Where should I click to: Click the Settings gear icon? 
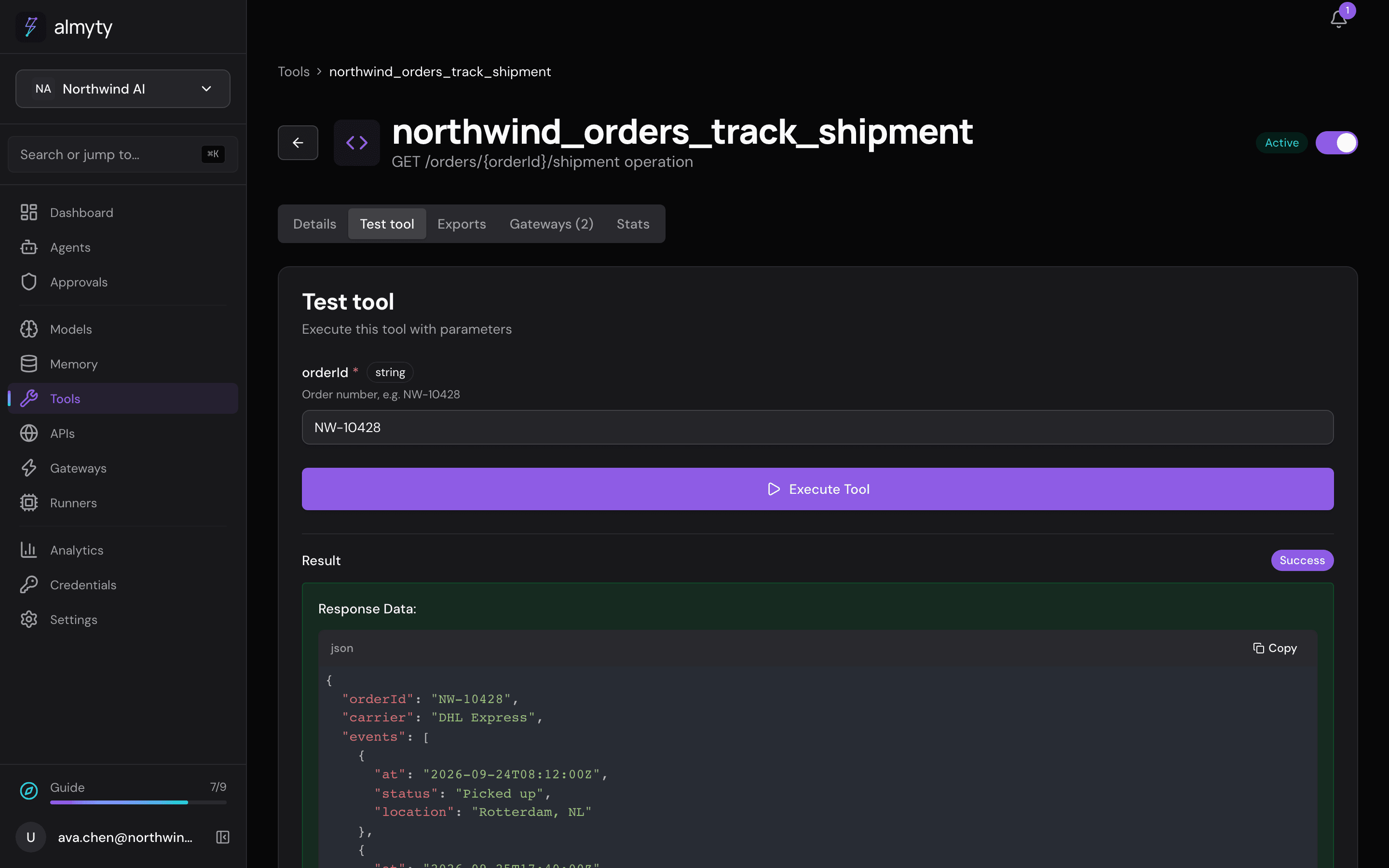tap(29, 620)
